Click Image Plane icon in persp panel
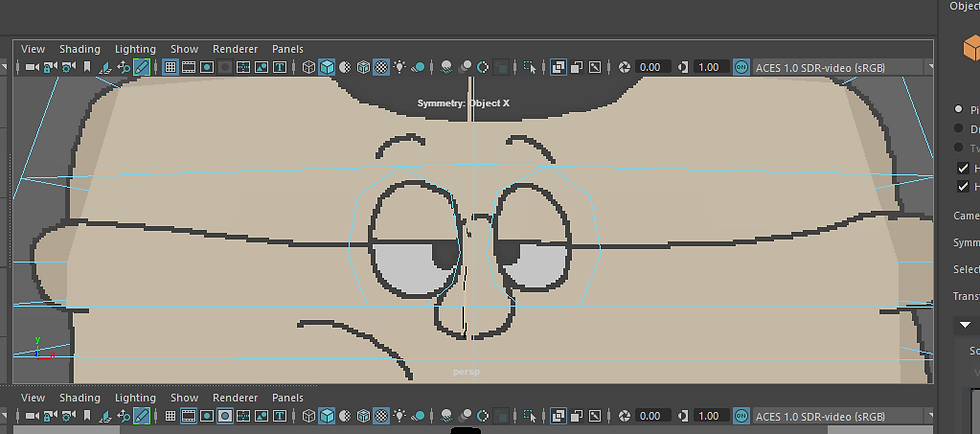The image size is (980, 434). (106, 67)
